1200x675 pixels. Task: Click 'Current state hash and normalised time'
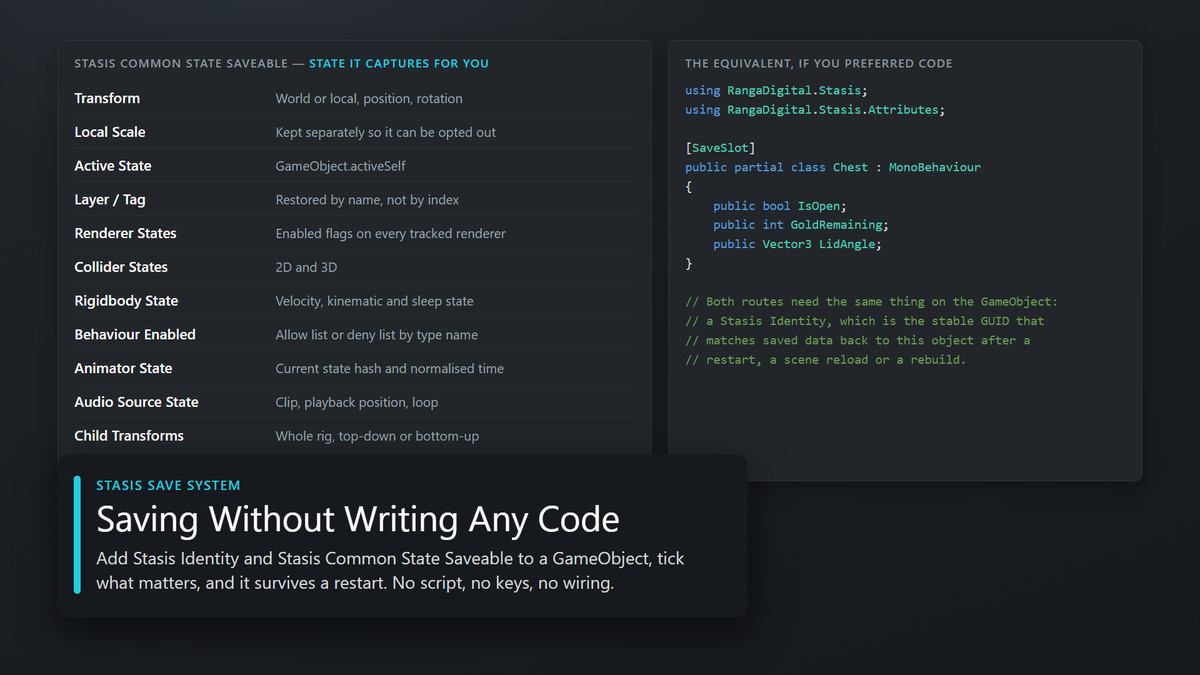[390, 369]
